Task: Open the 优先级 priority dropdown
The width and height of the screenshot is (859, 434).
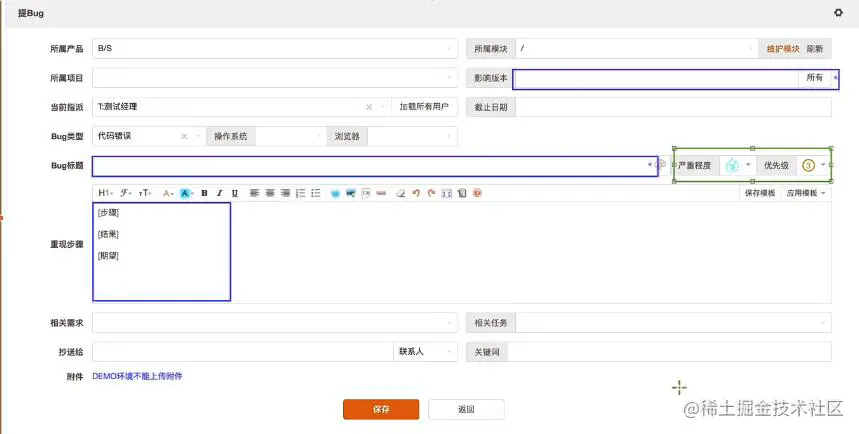Action: 814,165
